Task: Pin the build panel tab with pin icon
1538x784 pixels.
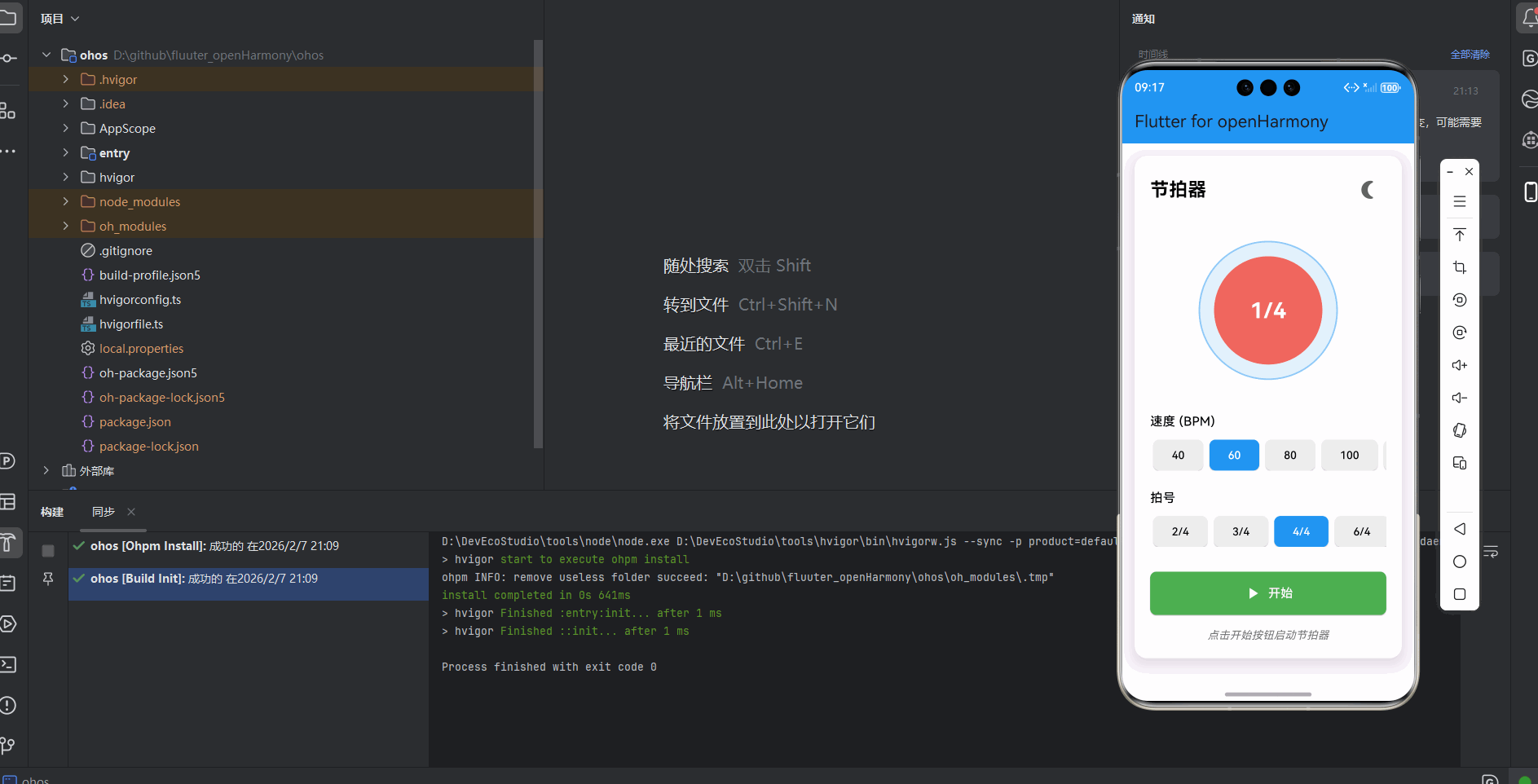Action: 48,579
